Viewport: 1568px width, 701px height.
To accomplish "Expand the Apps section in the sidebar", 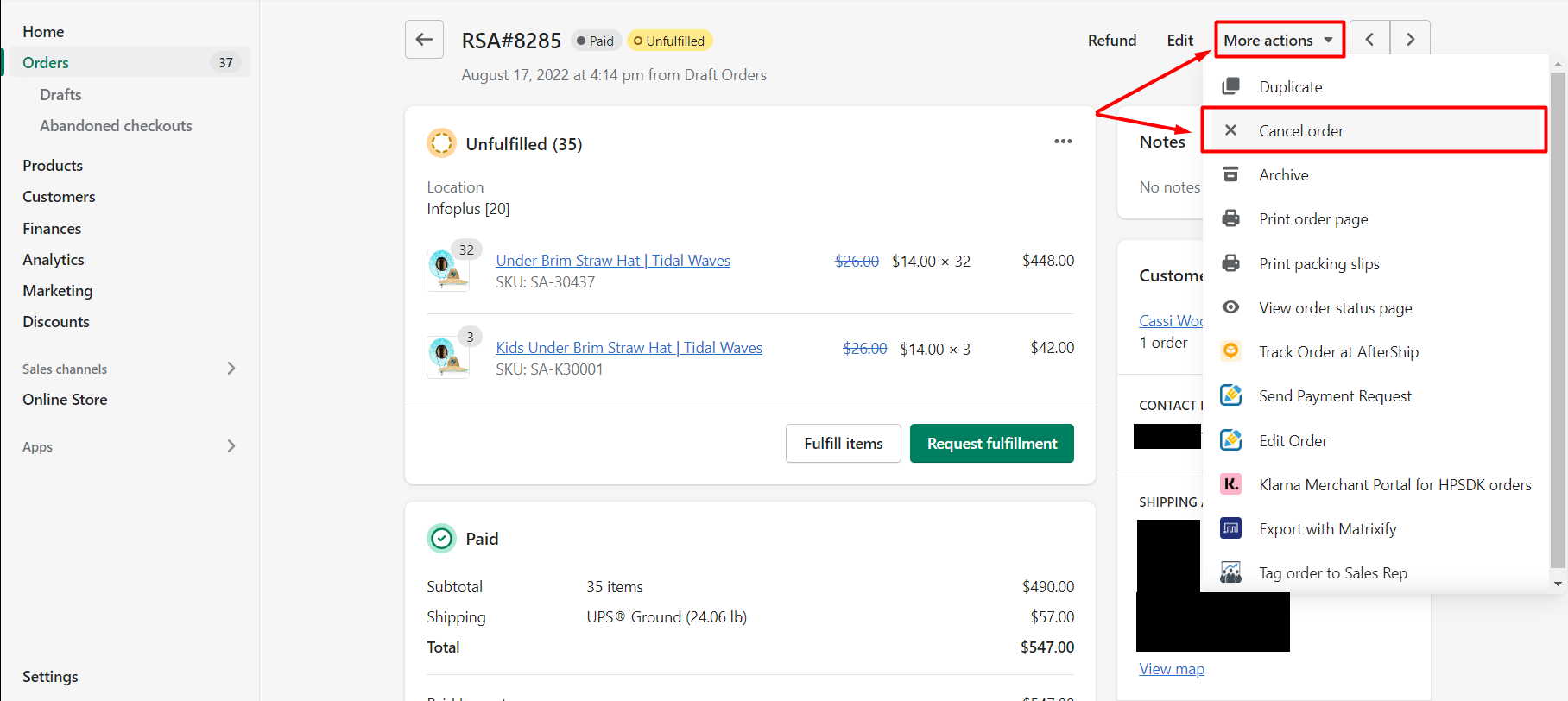I will point(231,446).
